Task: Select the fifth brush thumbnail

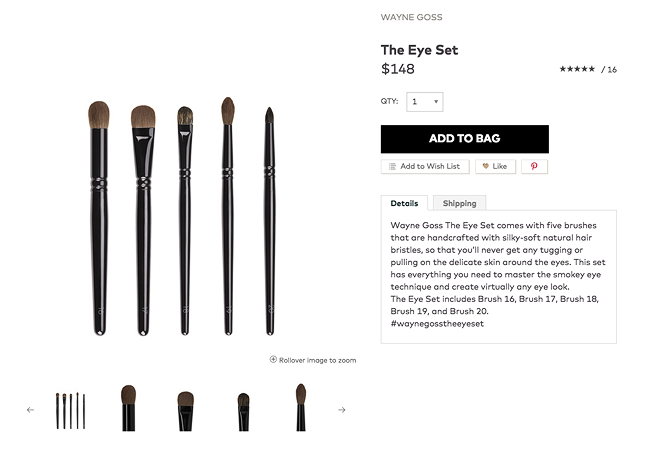Action: point(300,407)
